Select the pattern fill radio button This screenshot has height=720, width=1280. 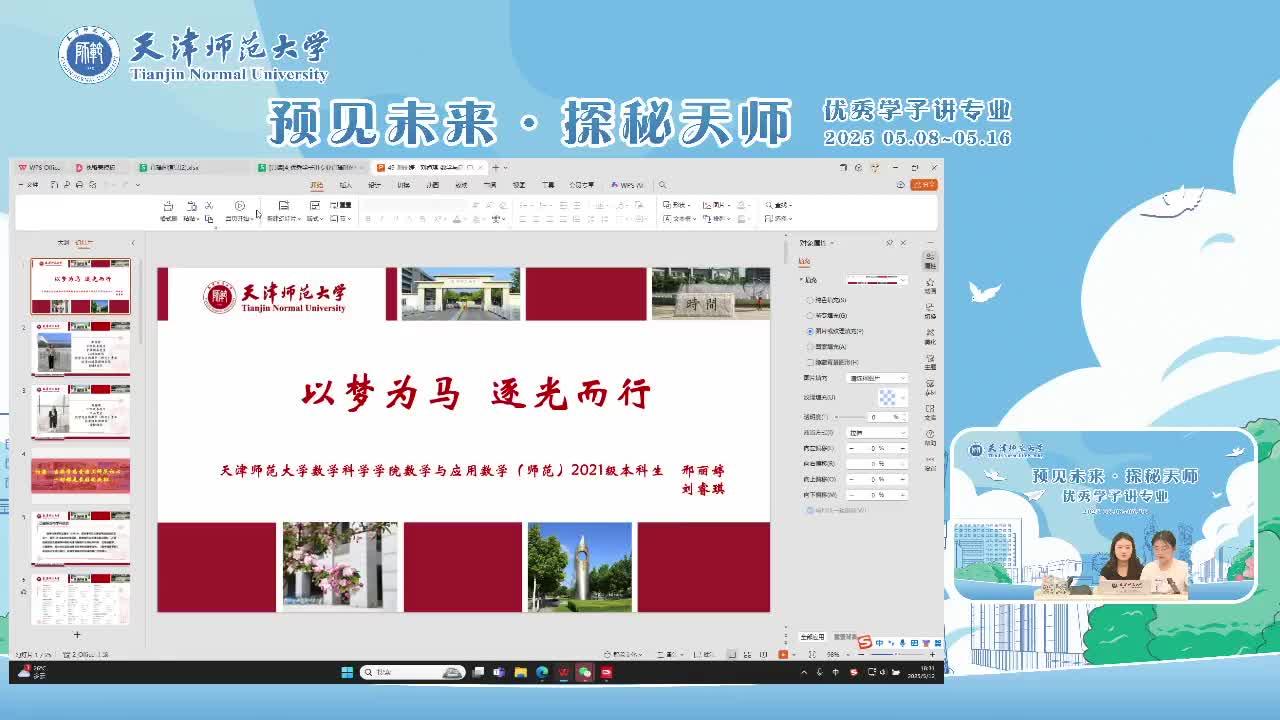click(809, 347)
